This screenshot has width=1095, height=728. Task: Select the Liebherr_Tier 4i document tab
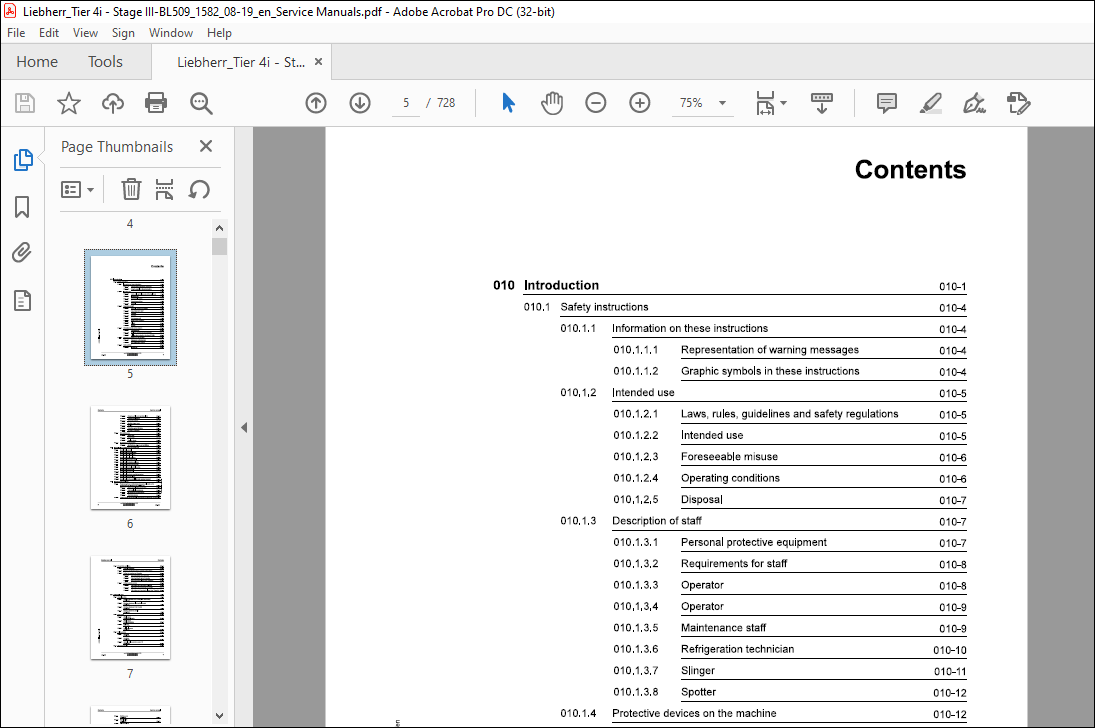(241, 62)
